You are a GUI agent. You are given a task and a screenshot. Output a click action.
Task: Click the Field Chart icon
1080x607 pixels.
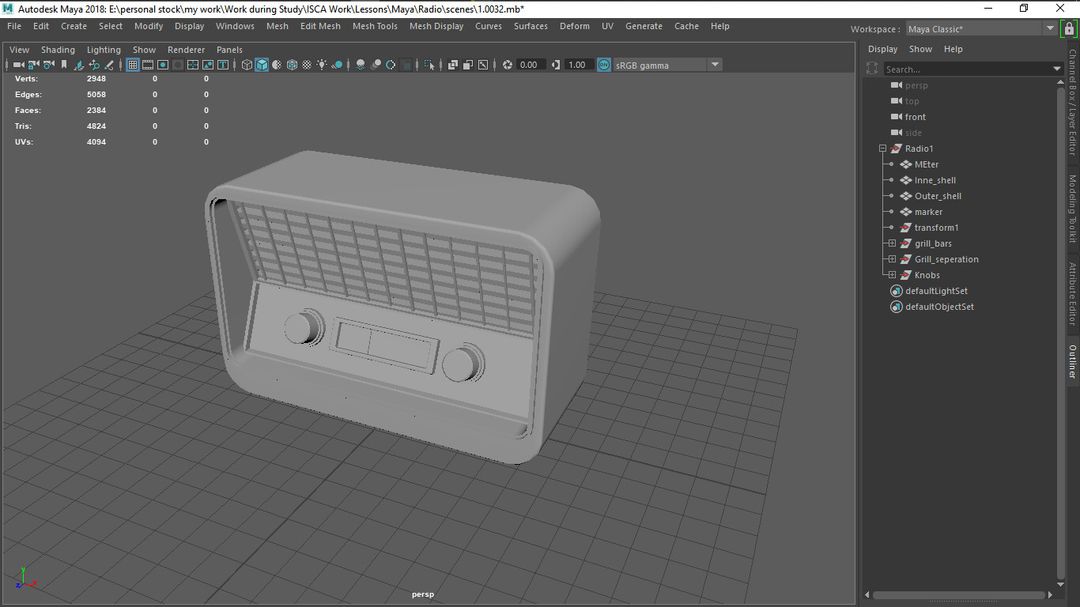[x=193, y=65]
